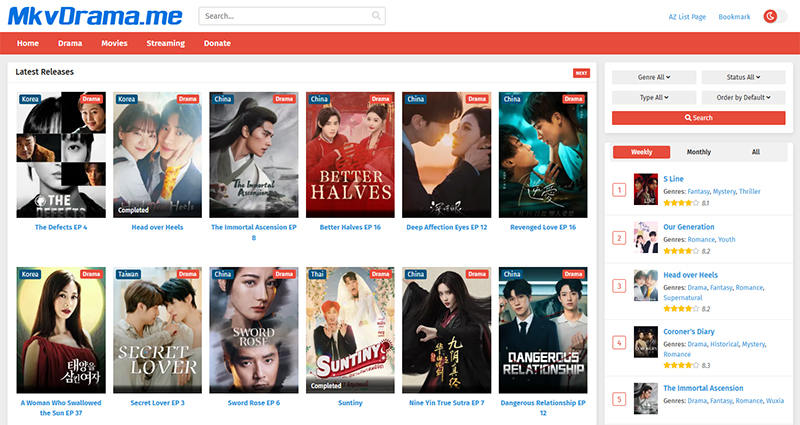The width and height of the screenshot is (800, 425).
Task: Click the Our Generation small ranking thumbnail
Action: tap(646, 237)
